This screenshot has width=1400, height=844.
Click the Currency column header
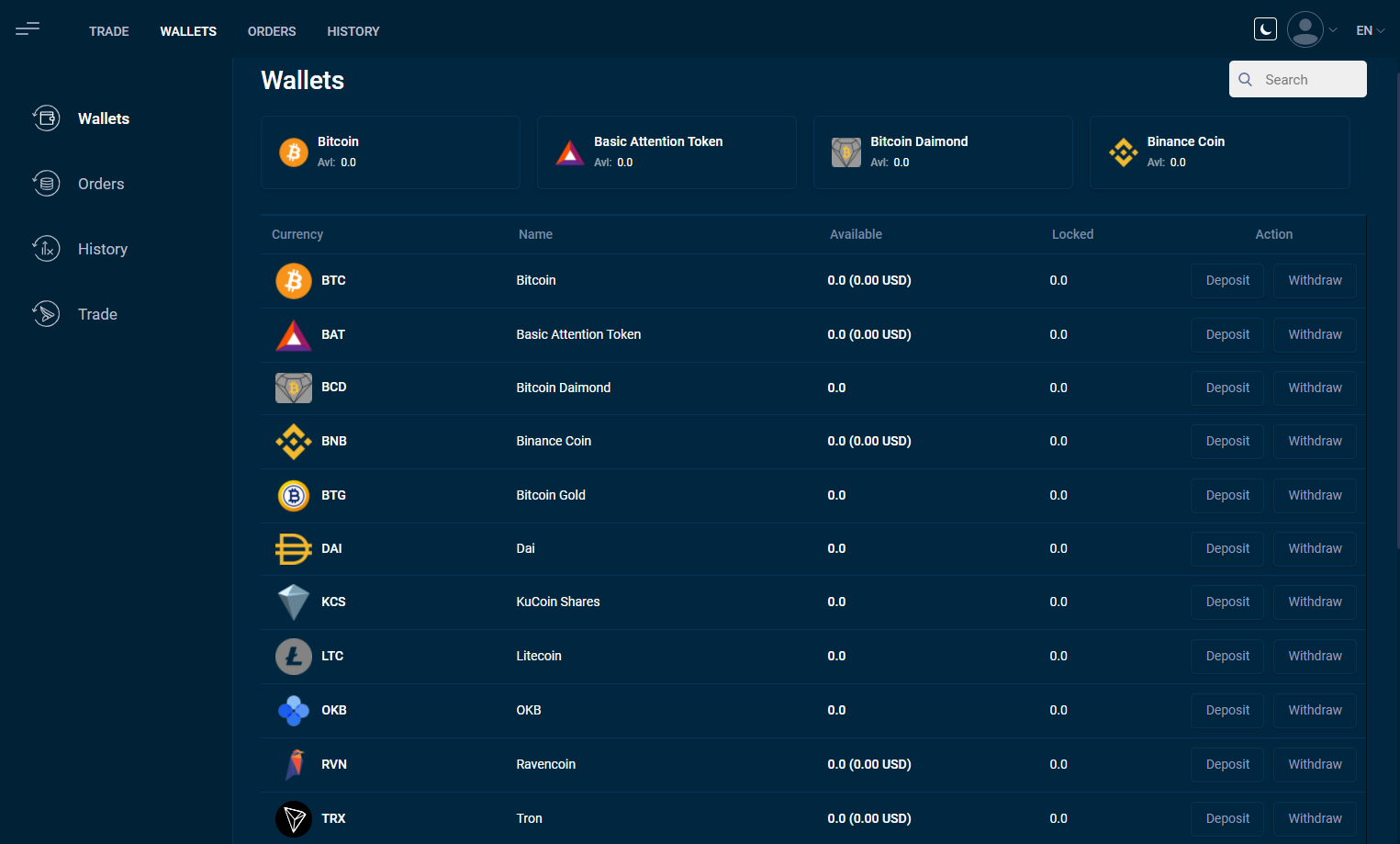click(x=297, y=234)
